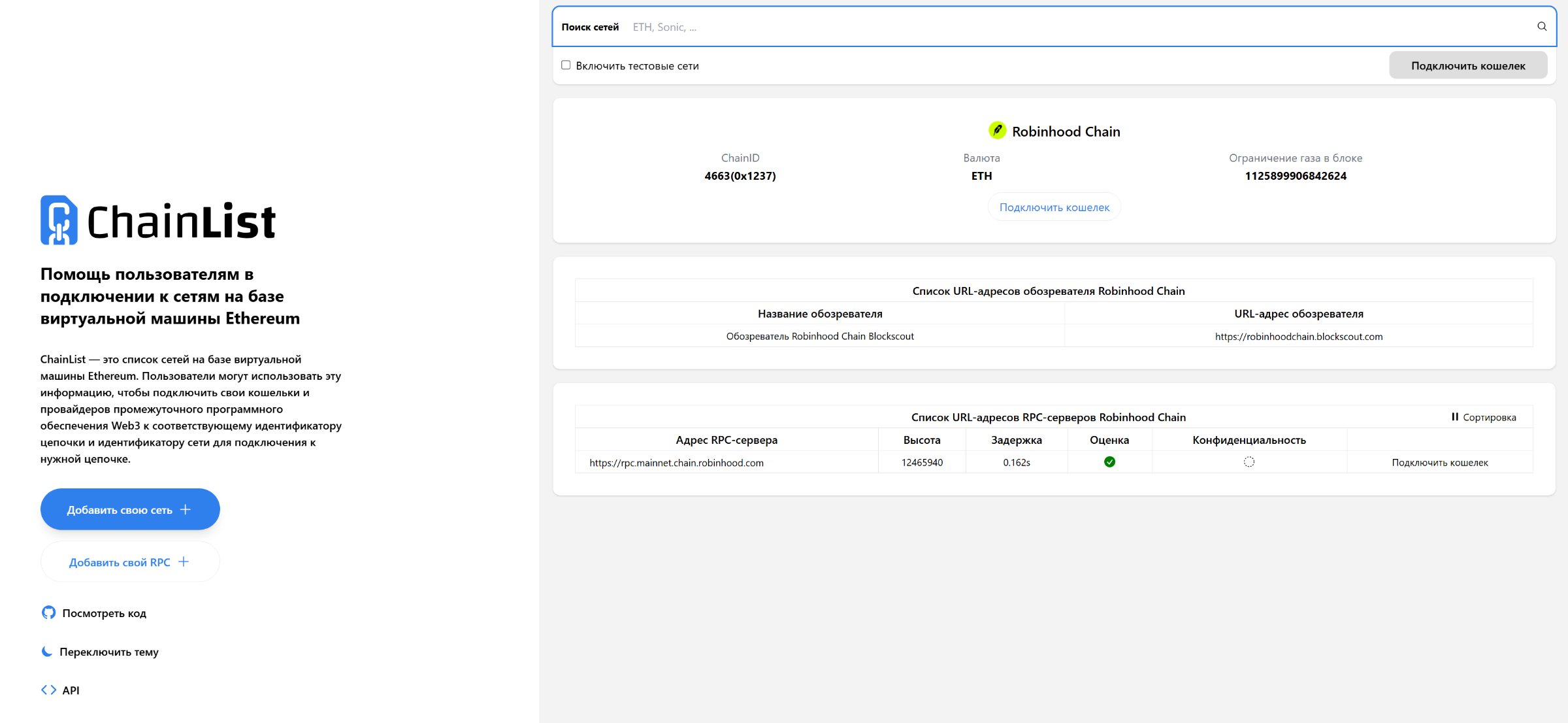This screenshot has width=1568, height=723.
Task: Click the Поиск сетей label
Action: click(x=590, y=27)
